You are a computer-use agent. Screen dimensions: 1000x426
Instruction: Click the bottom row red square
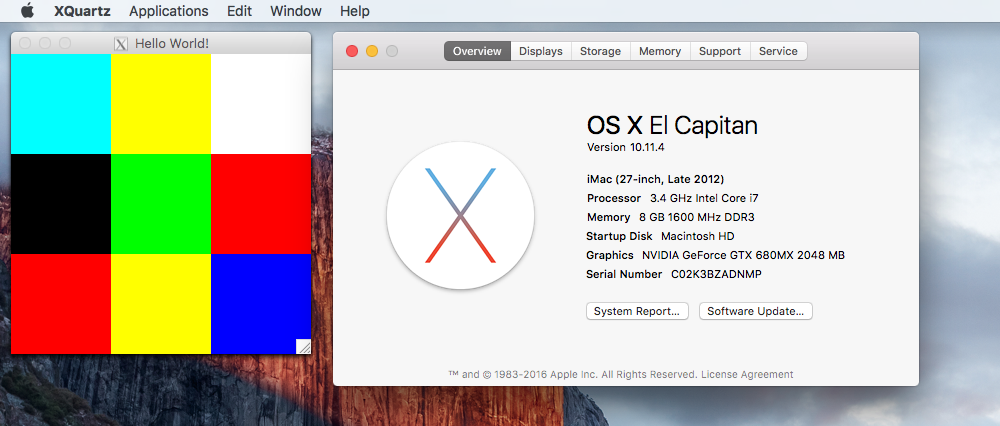click(x=61, y=304)
